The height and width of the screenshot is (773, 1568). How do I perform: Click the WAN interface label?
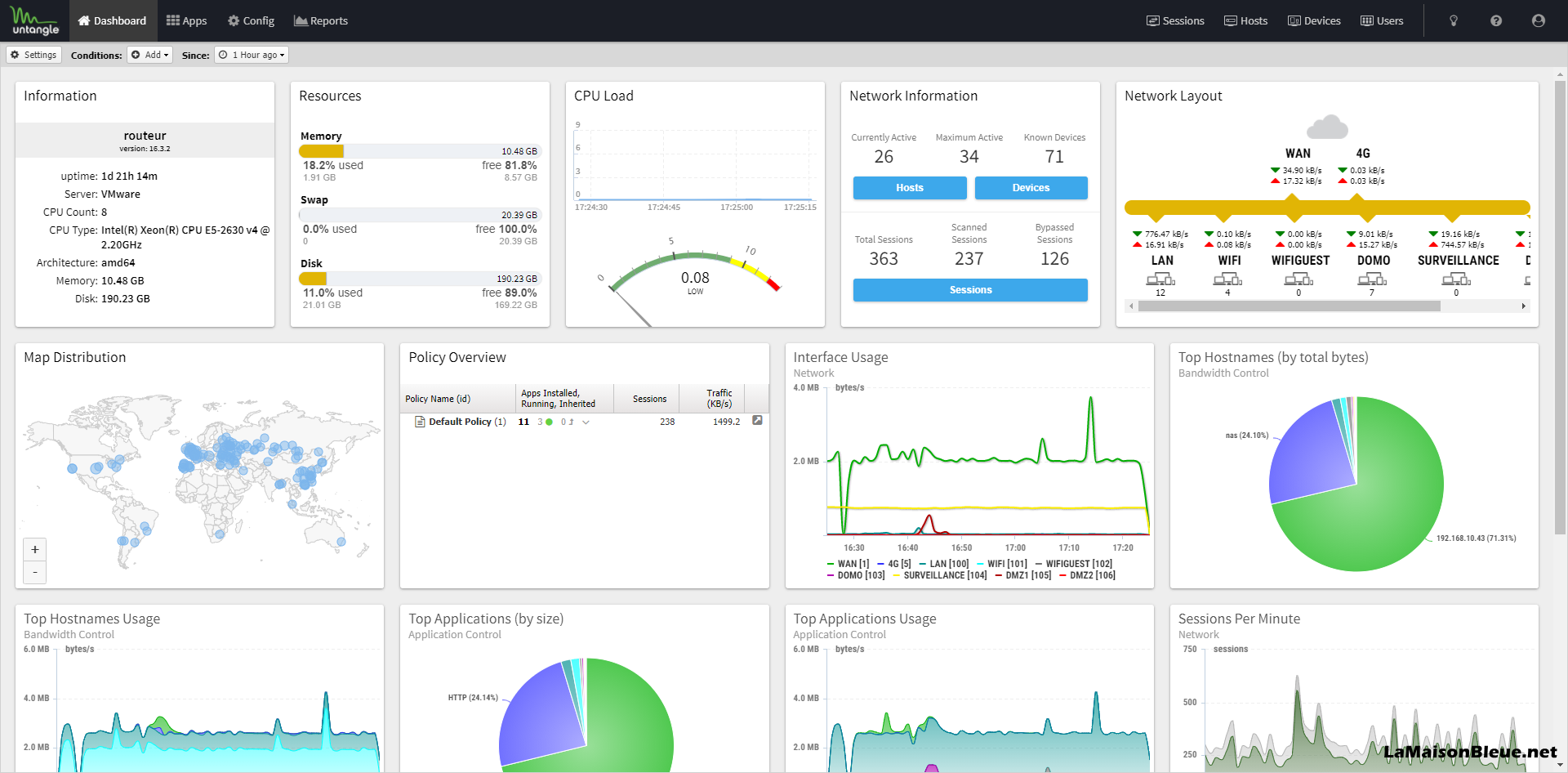[1298, 154]
